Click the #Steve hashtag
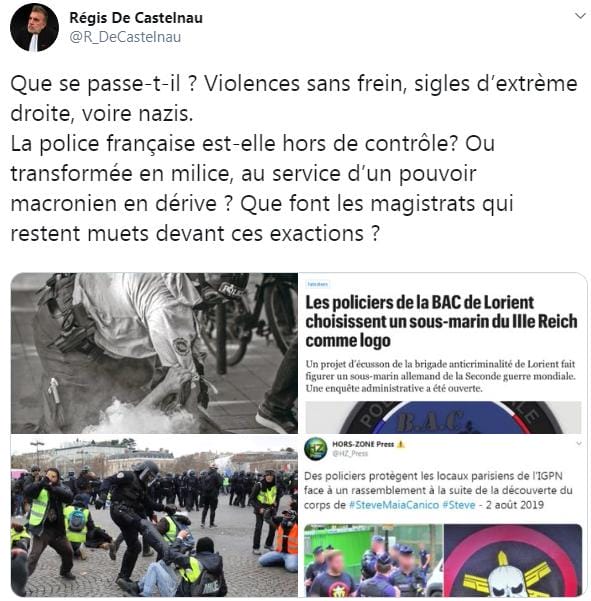The width and height of the screenshot is (591, 601). click(459, 505)
